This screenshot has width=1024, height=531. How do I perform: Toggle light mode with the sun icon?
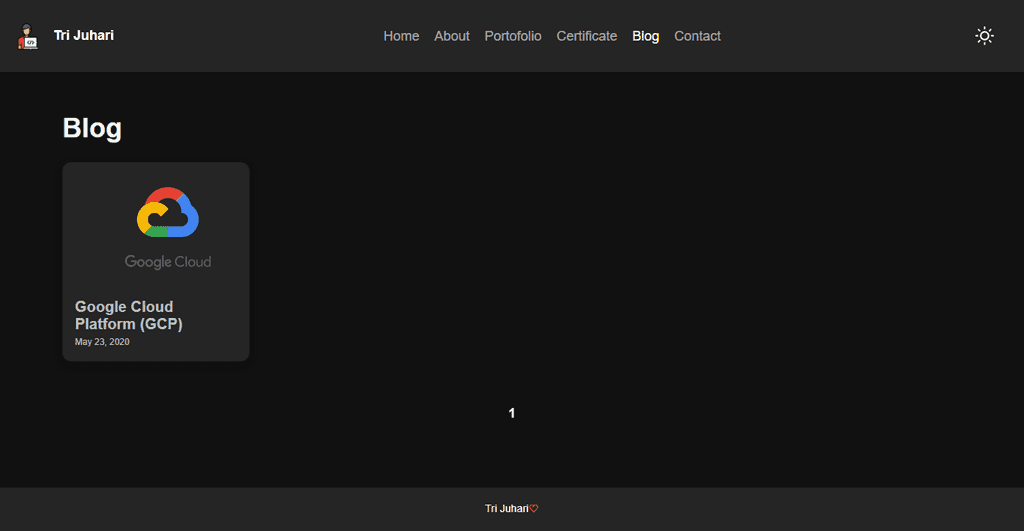[x=984, y=36]
